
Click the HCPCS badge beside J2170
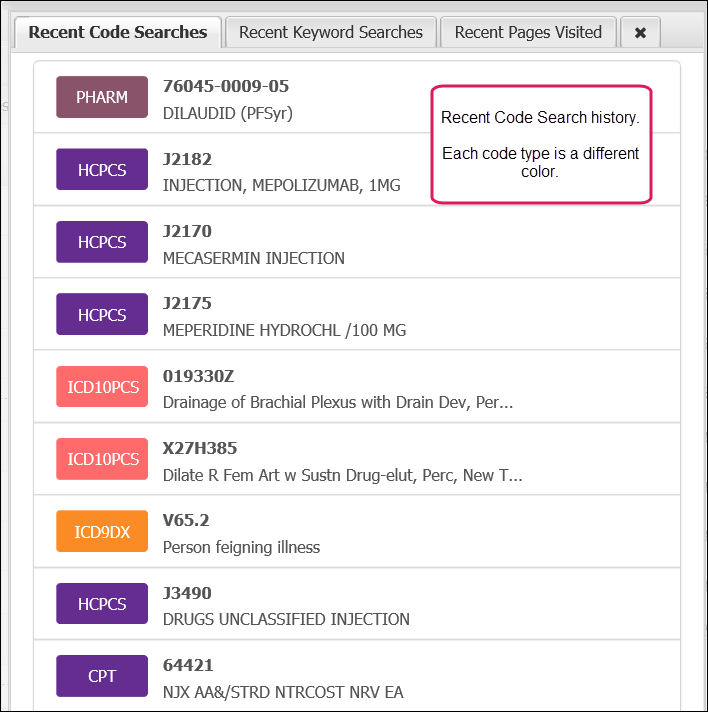(x=102, y=242)
